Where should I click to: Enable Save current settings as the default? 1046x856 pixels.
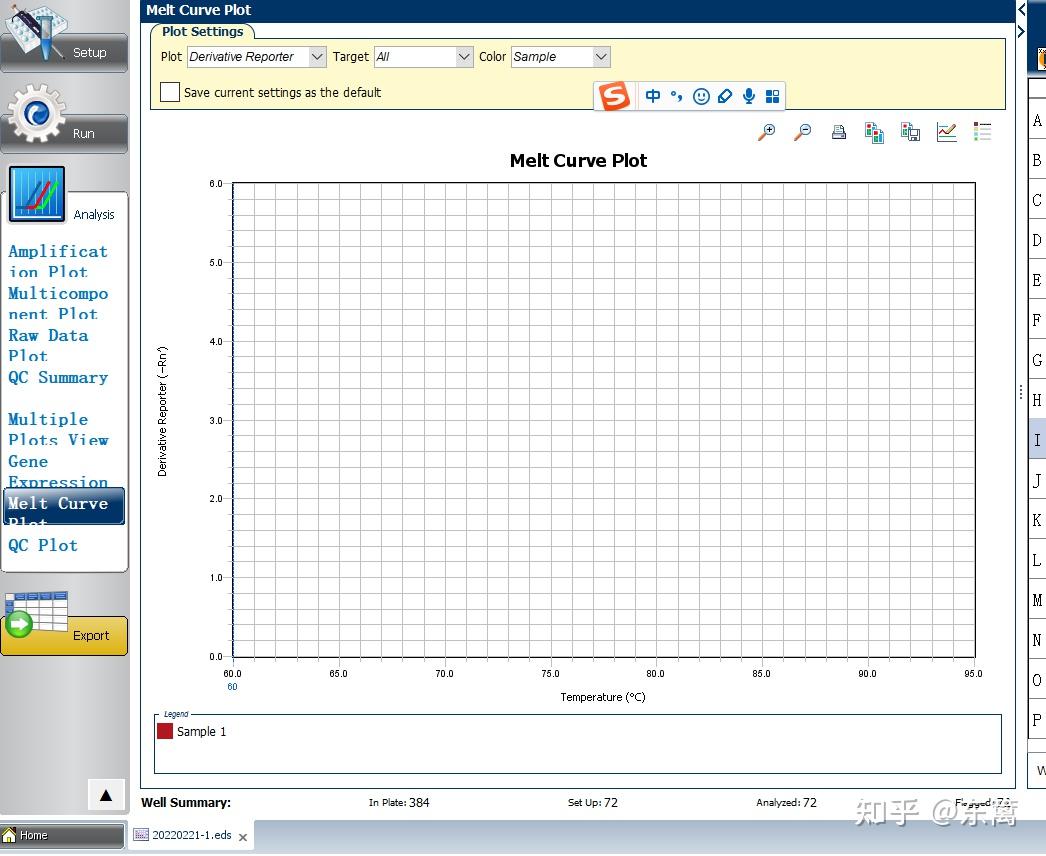click(169, 91)
